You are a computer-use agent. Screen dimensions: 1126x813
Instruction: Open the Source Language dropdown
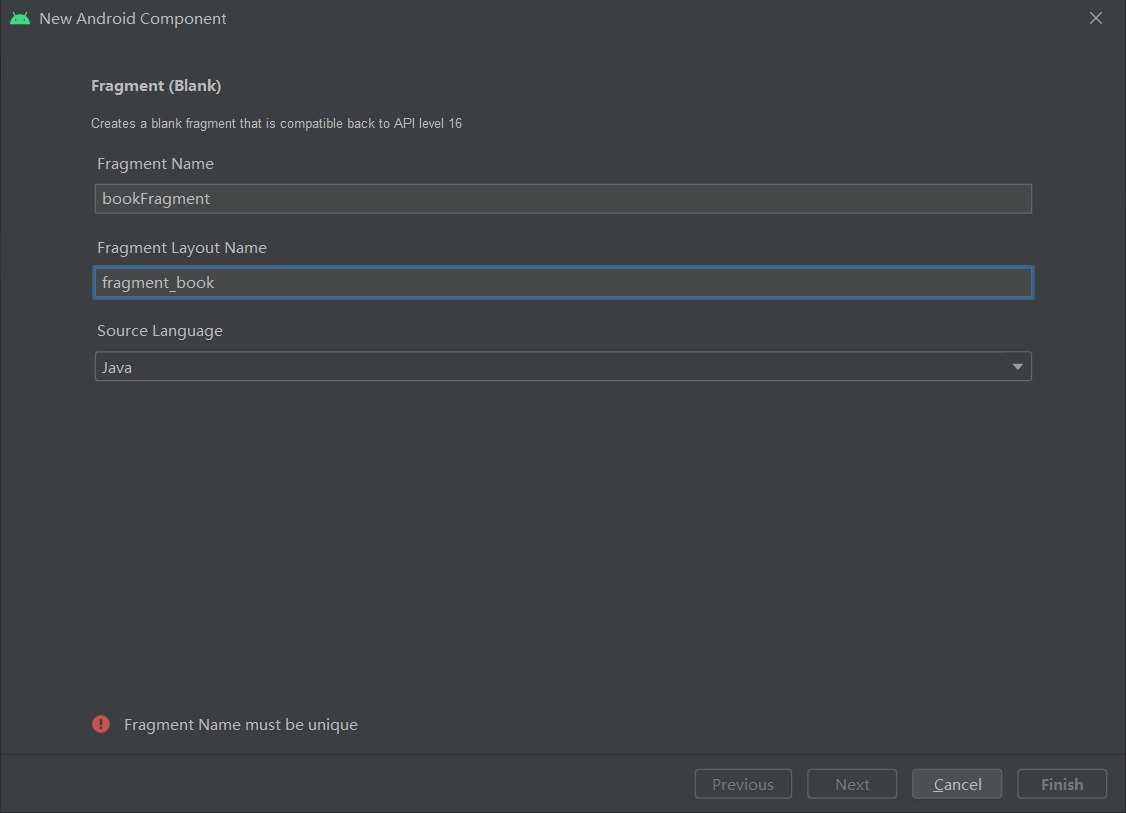tap(563, 366)
